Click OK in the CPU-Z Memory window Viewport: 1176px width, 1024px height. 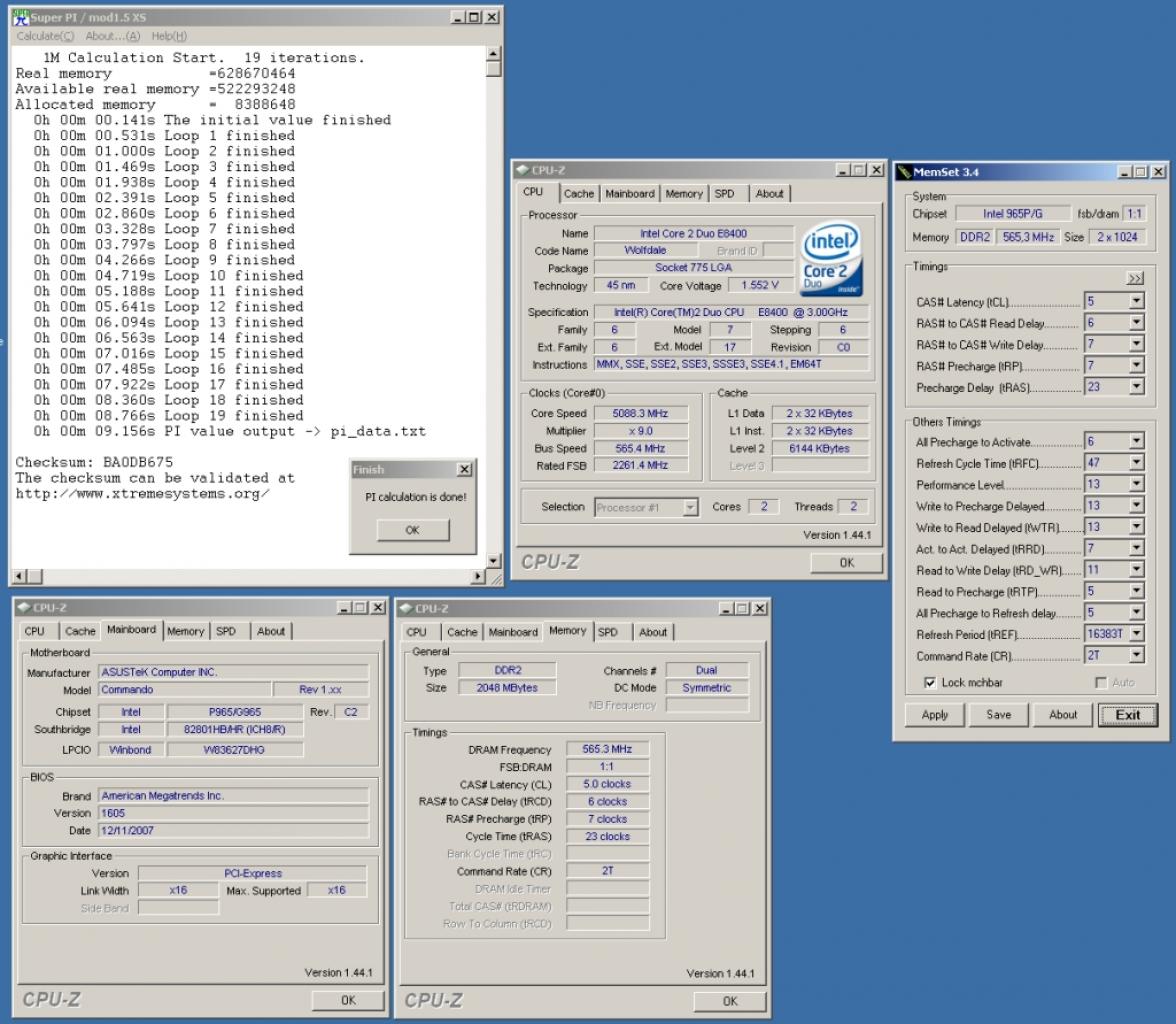[x=730, y=1001]
